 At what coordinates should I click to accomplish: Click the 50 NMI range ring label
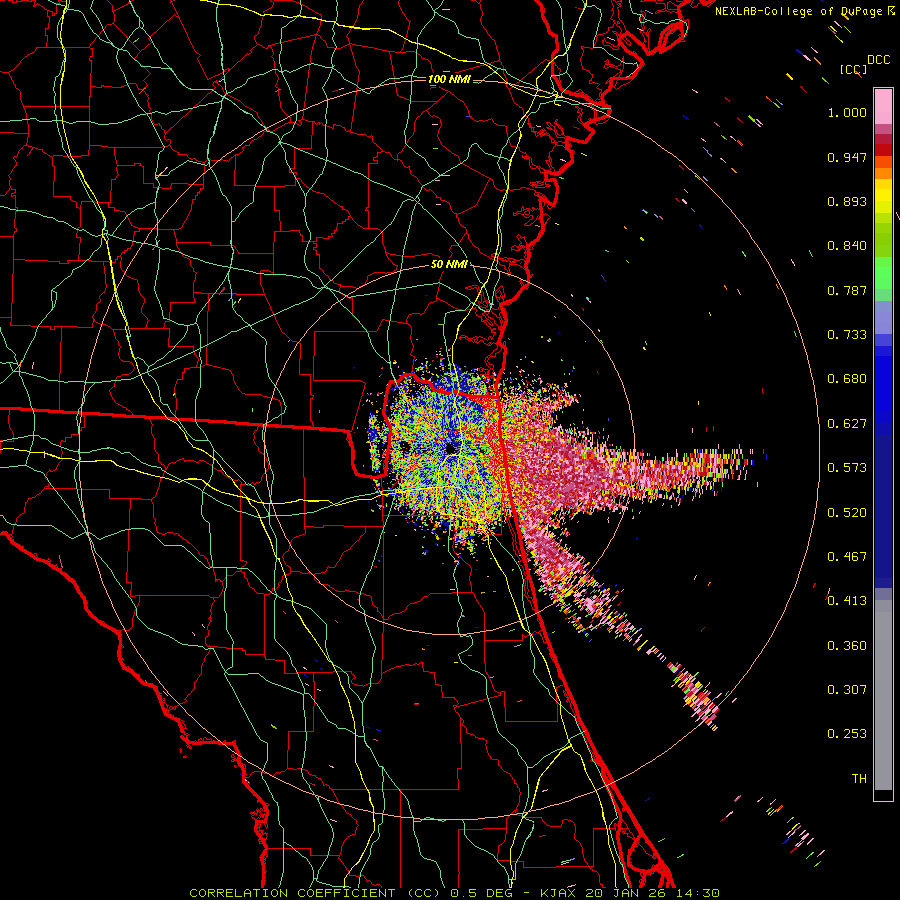pos(449,264)
